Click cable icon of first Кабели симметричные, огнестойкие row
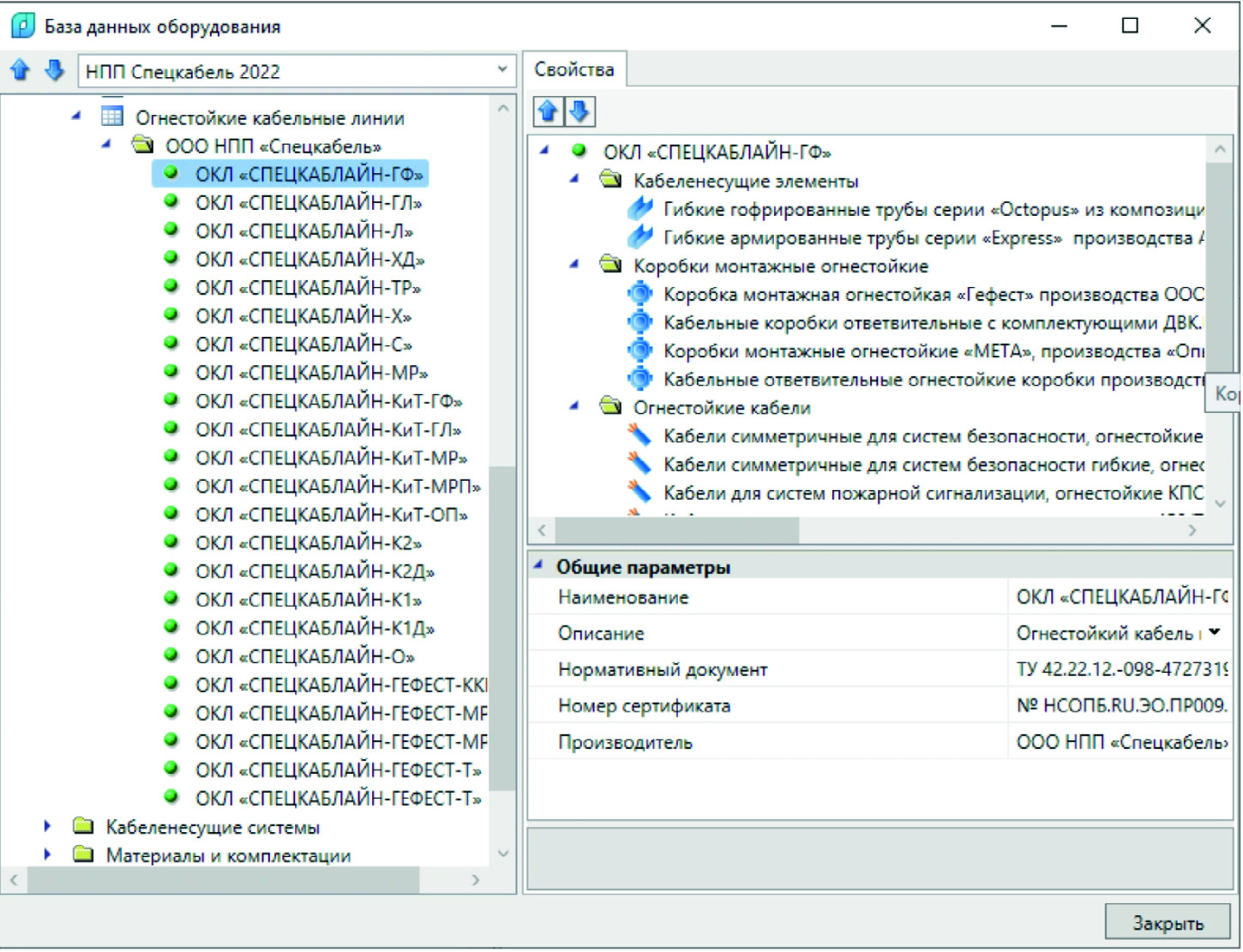The height and width of the screenshot is (952, 1243). (x=640, y=435)
